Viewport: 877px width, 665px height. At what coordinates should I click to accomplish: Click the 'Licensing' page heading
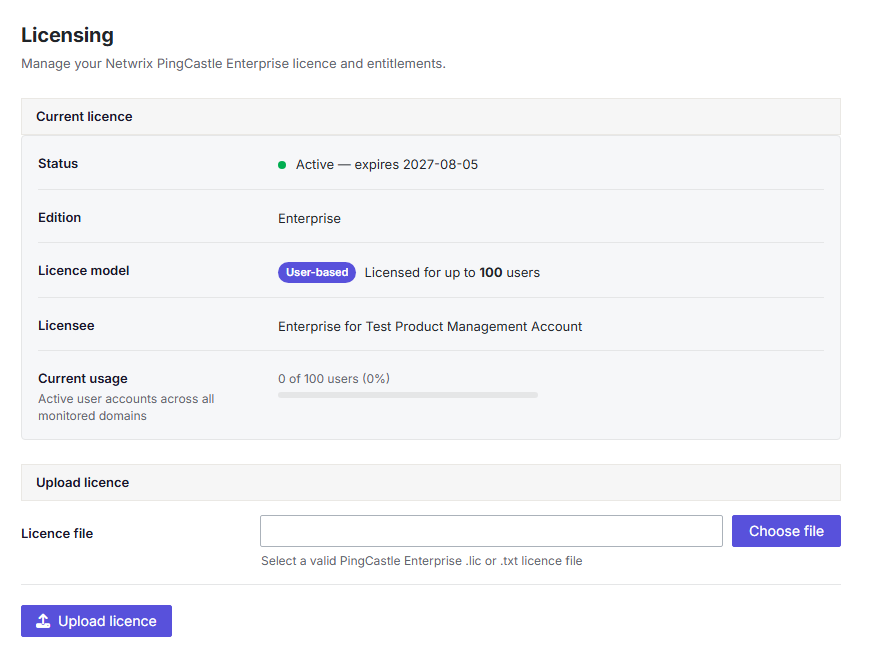click(x=68, y=35)
